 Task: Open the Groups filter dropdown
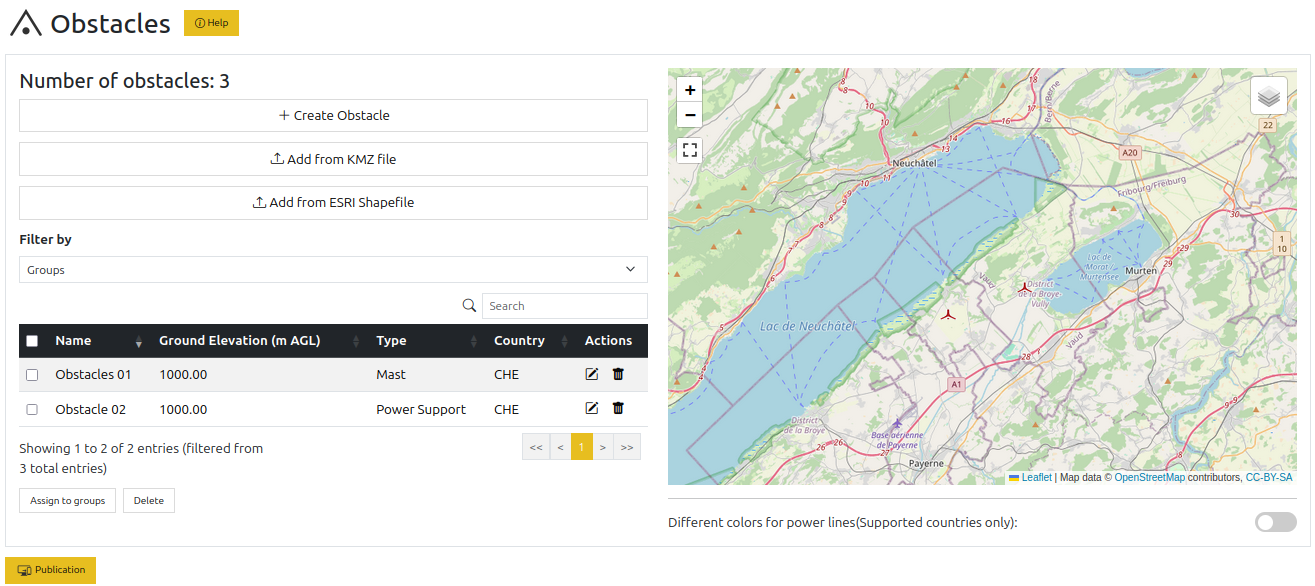(333, 270)
